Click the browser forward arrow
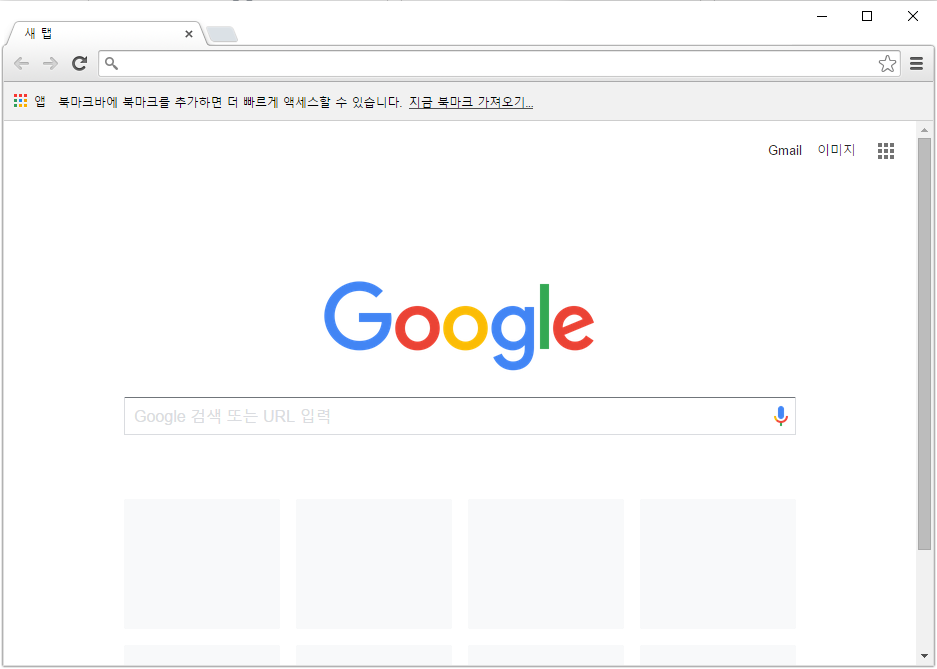Screen dimensions: 937x669 (50, 64)
